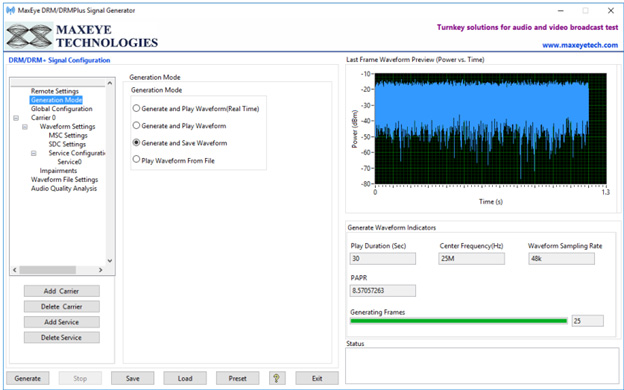
Task: Choose Play Waveform From File option
Action: coord(136,160)
